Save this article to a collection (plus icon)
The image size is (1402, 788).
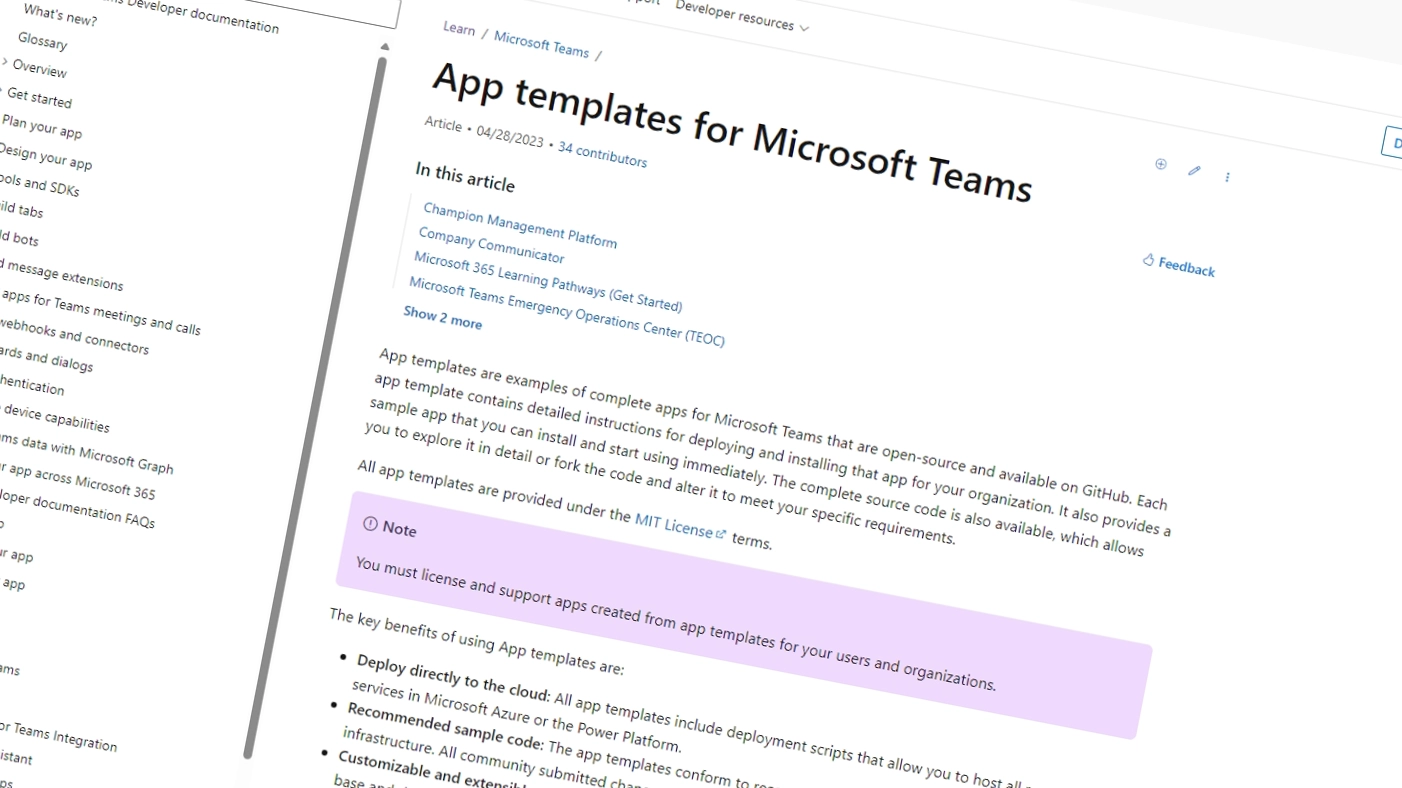1160,164
